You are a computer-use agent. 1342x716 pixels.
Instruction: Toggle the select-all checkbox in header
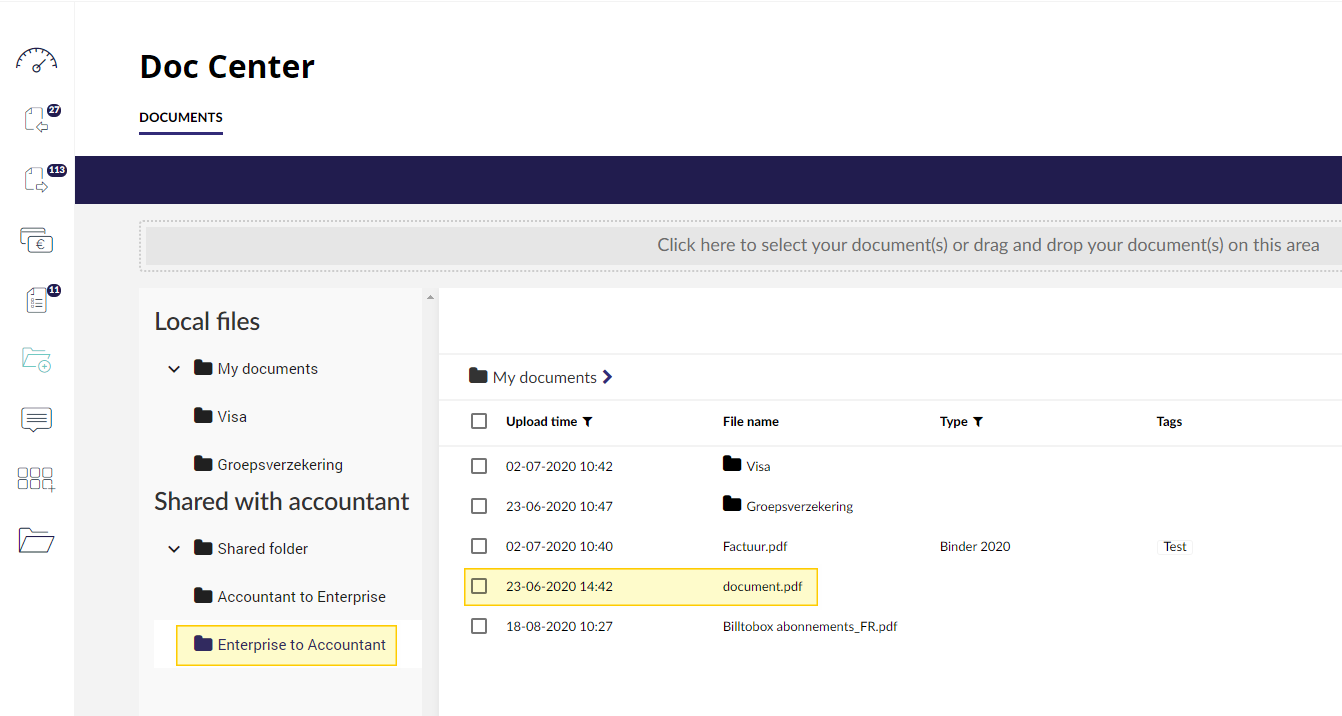pyautogui.click(x=479, y=421)
